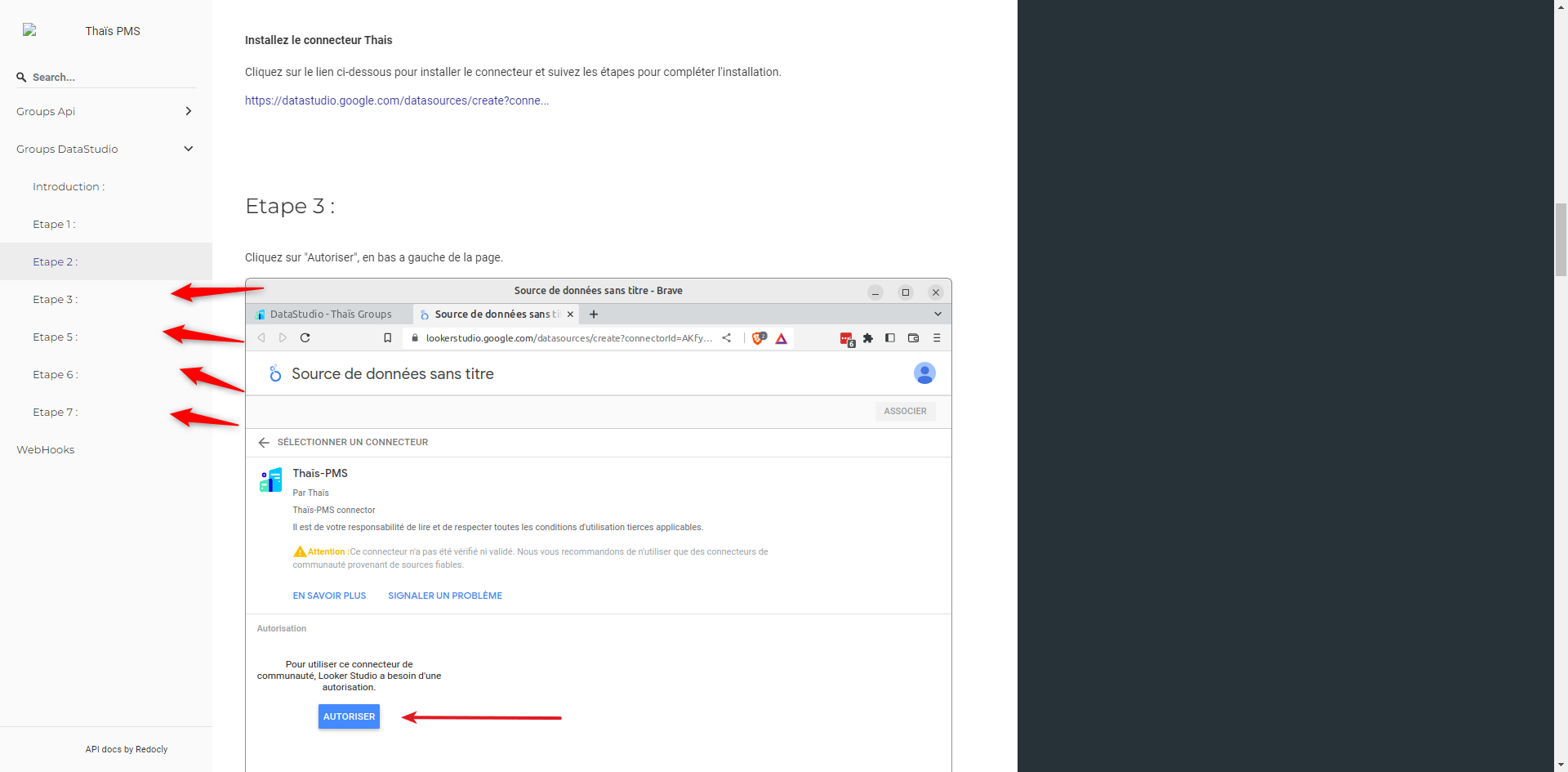Click the bookmark icon in toolbar
Screen dimensions: 1568x772
[388, 337]
